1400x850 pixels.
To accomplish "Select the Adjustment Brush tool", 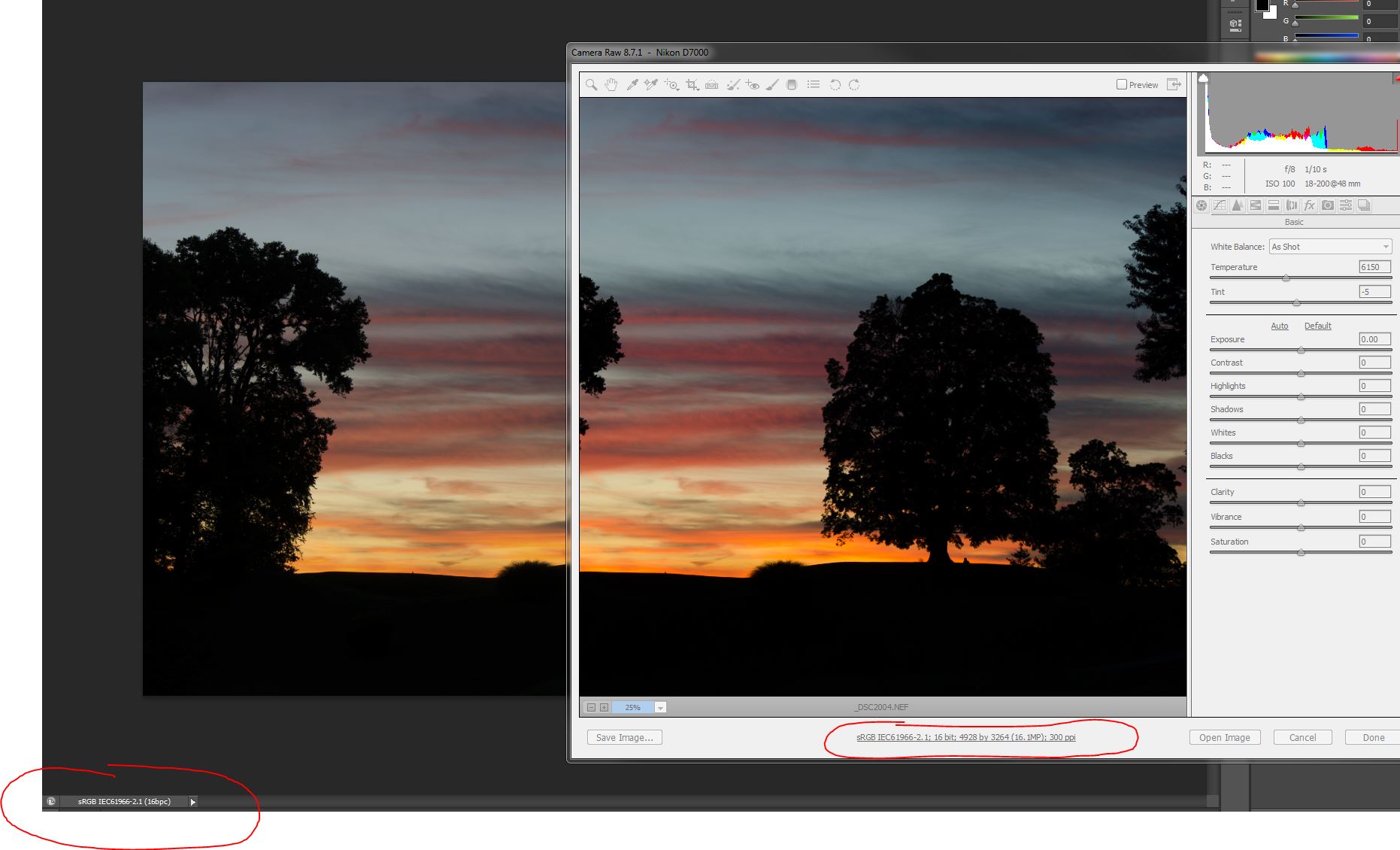I will (x=771, y=84).
